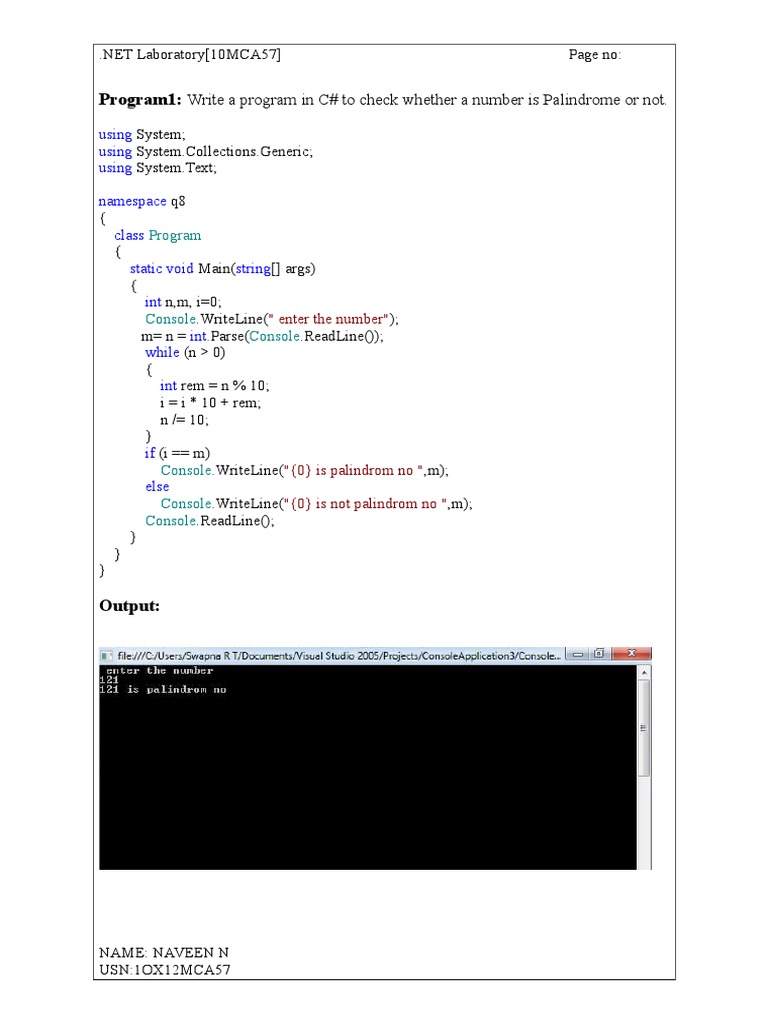Click the 'Program1:' bold heading
This screenshot has width=768, height=1024.
click(140, 100)
